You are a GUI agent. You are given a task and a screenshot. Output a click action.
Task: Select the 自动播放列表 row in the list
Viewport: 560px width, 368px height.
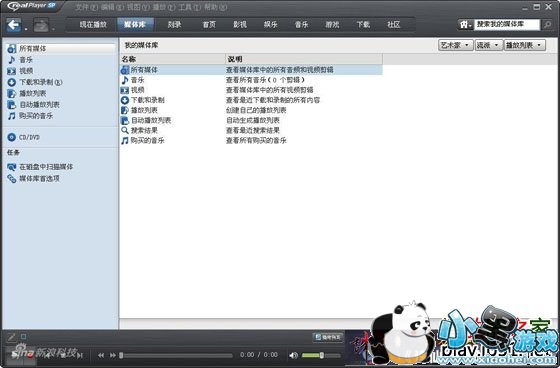(251, 120)
